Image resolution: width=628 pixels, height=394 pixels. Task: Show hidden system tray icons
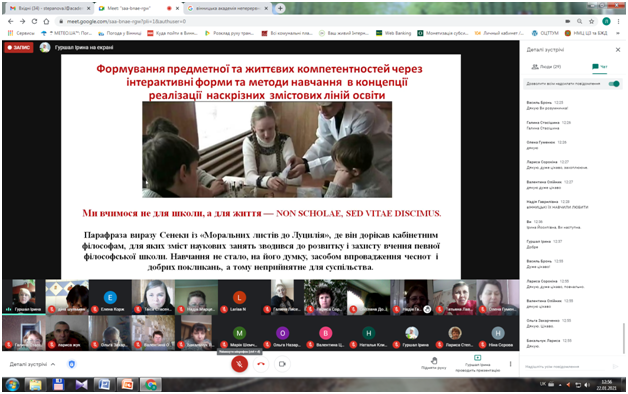[560, 385]
